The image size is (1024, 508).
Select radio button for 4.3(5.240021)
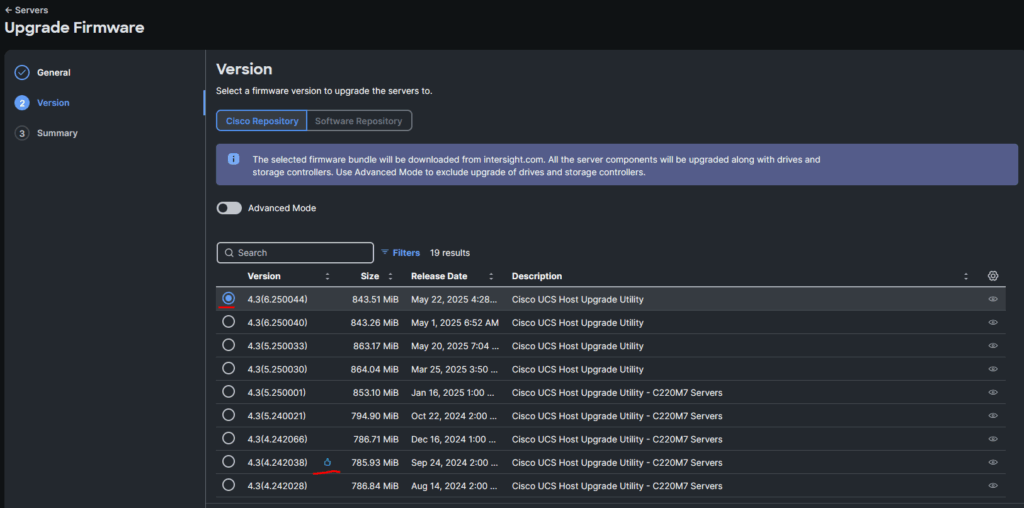click(228, 415)
